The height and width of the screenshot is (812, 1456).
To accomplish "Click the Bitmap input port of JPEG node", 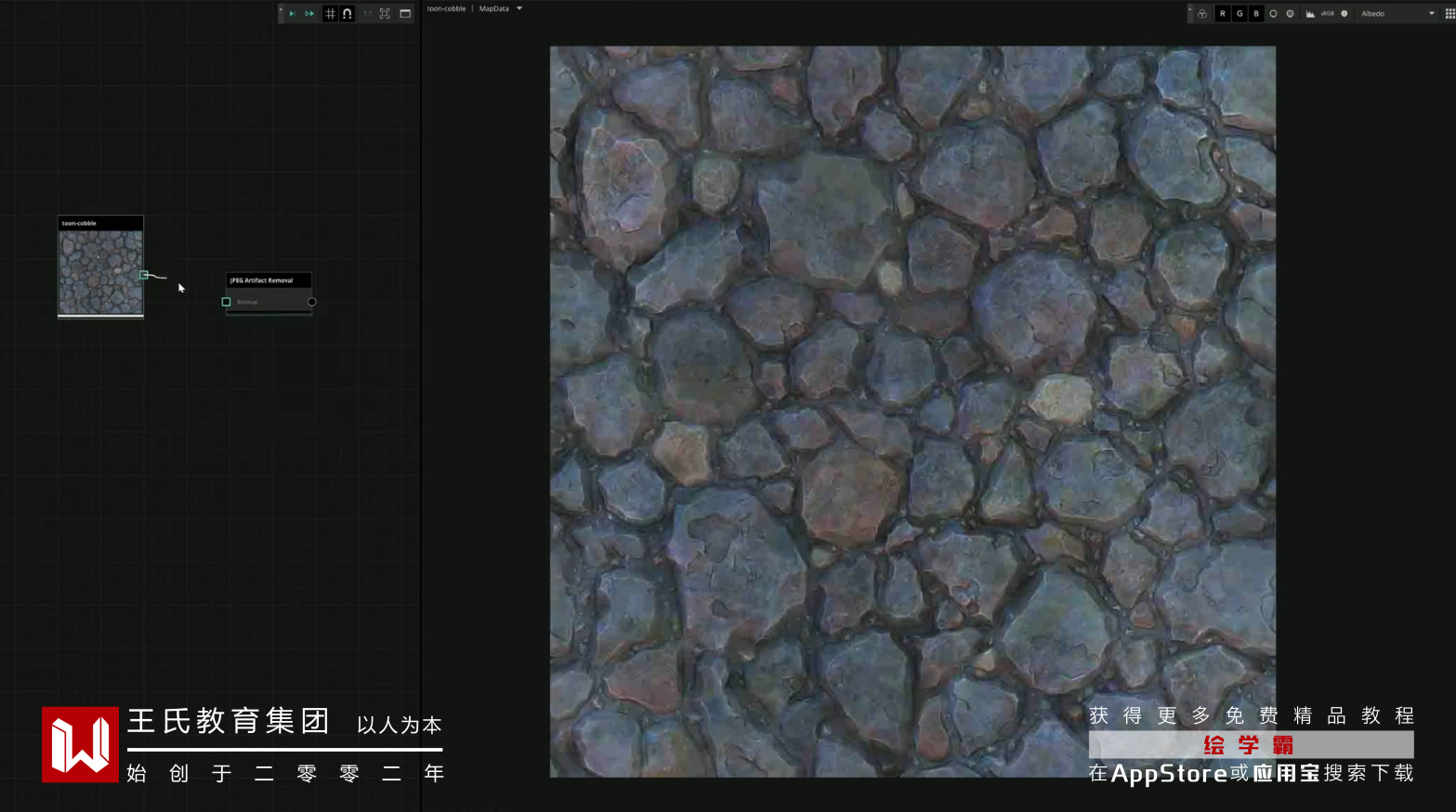I will 226,302.
